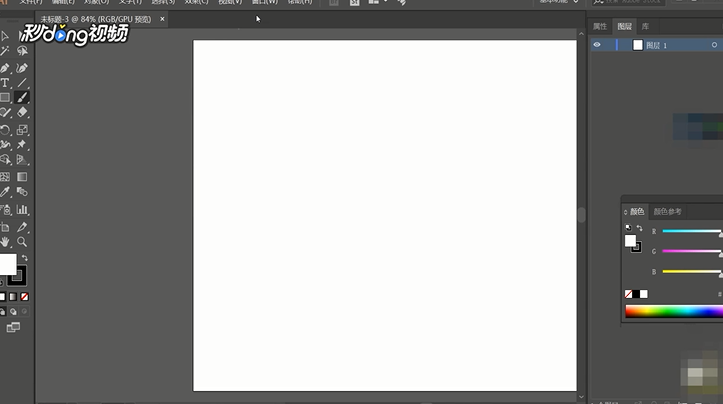The height and width of the screenshot is (404, 723).
Task: Click the Change Screen Mode icon
Action: pos(13,327)
